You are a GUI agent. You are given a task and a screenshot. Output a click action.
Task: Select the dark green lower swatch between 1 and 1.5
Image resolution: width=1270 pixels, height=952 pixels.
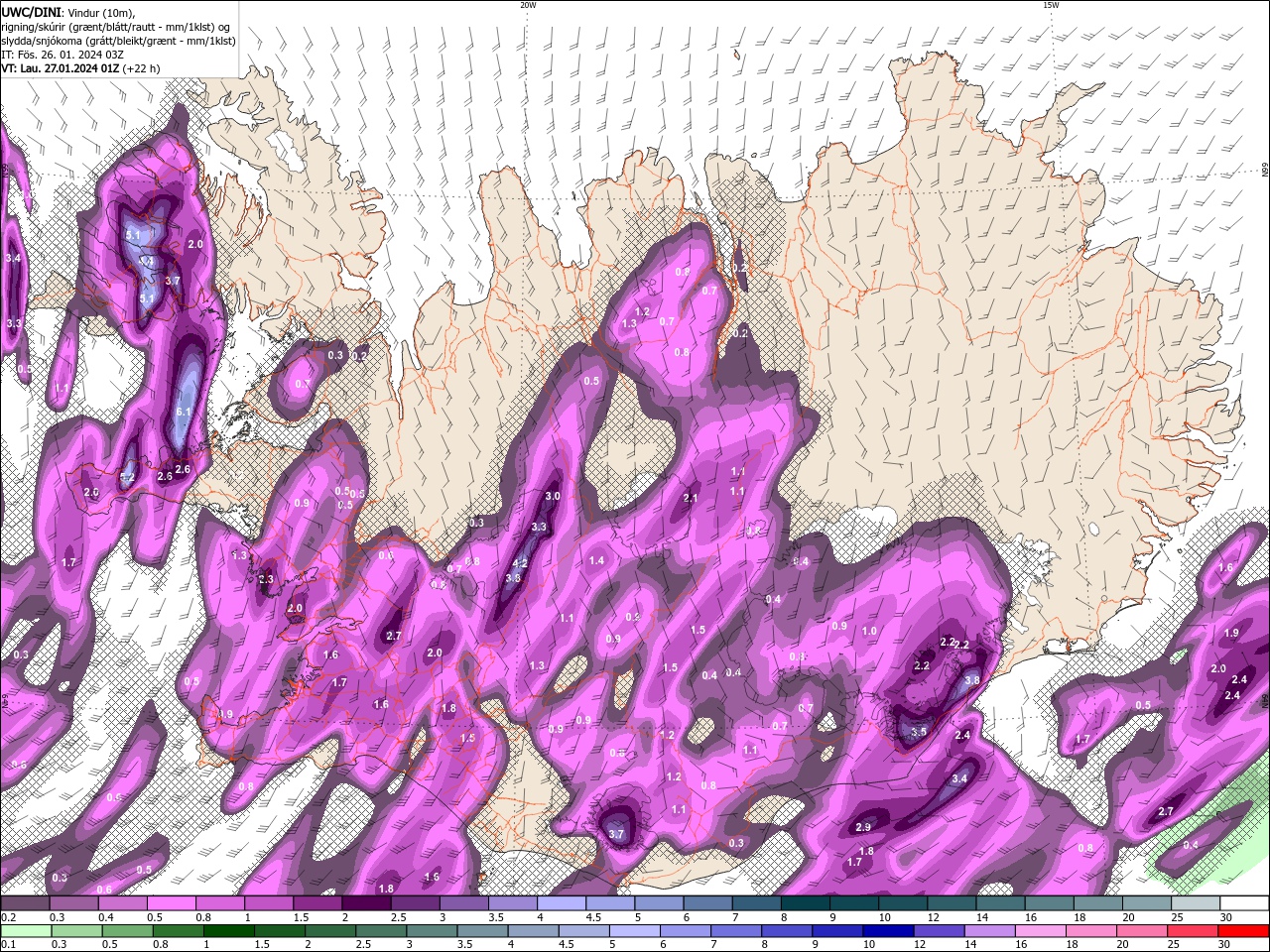[x=229, y=931]
